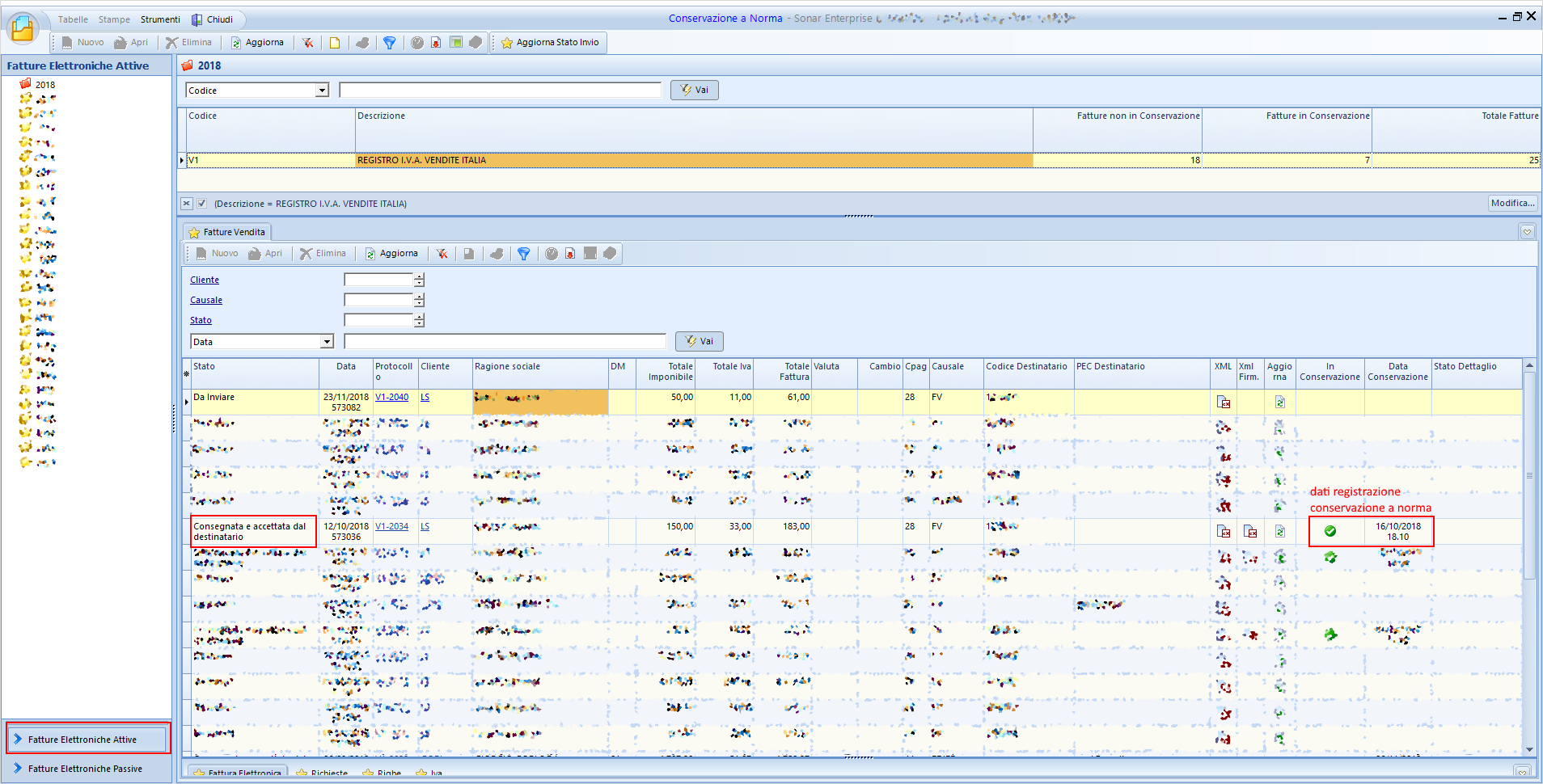1543x784 pixels.
Task: Click the blue funnel filter icon in top toolbar
Action: (390, 43)
